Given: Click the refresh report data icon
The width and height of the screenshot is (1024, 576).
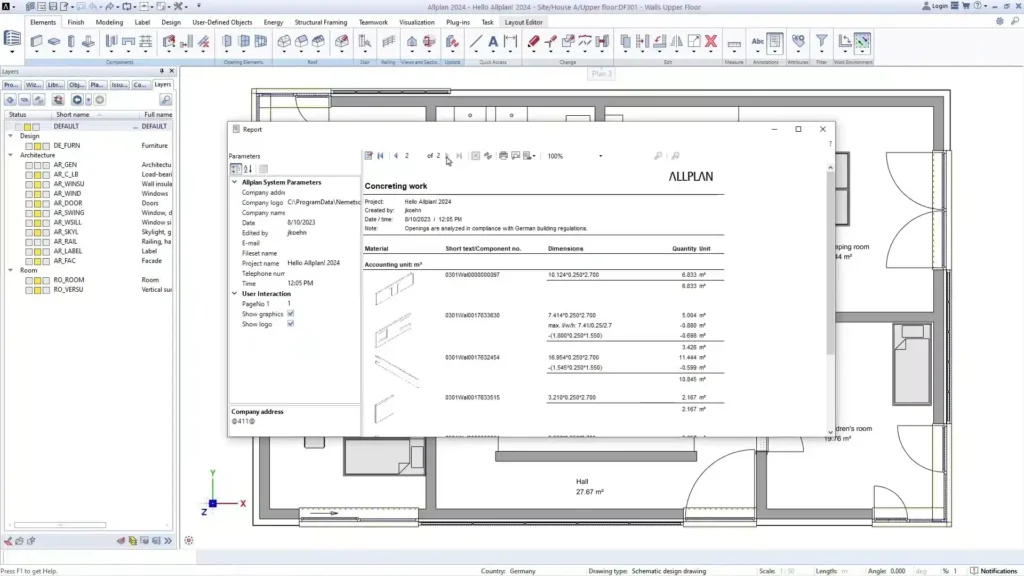Looking at the screenshot, I should pyautogui.click(x=489, y=156).
